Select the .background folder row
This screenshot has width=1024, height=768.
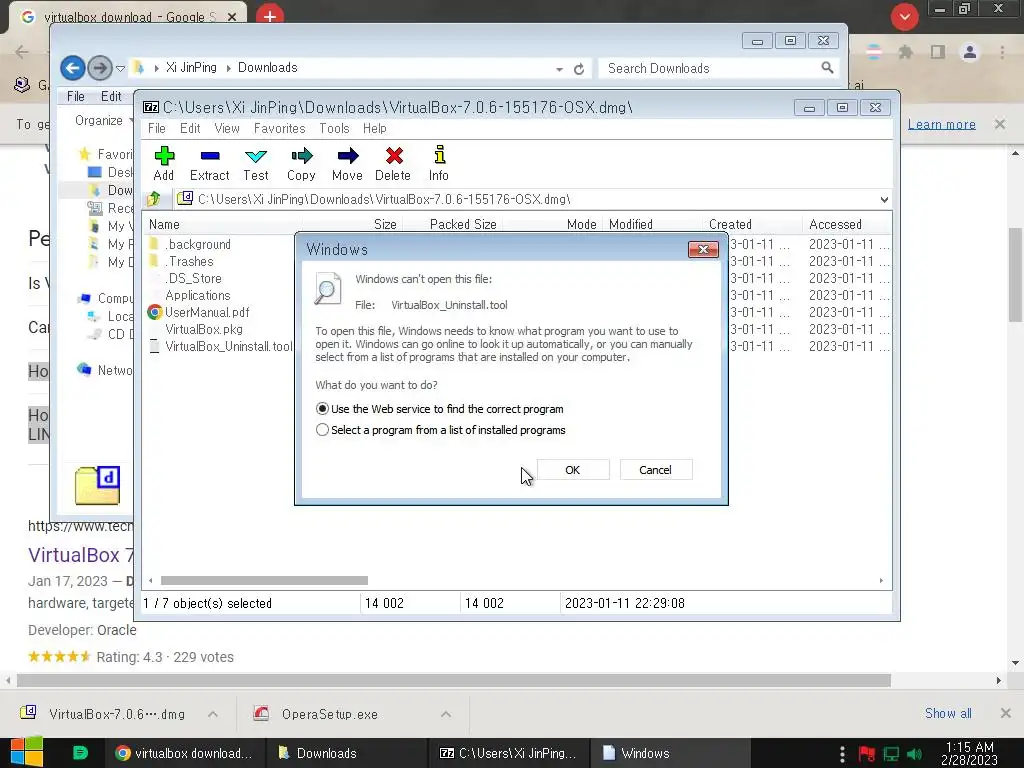click(x=198, y=244)
